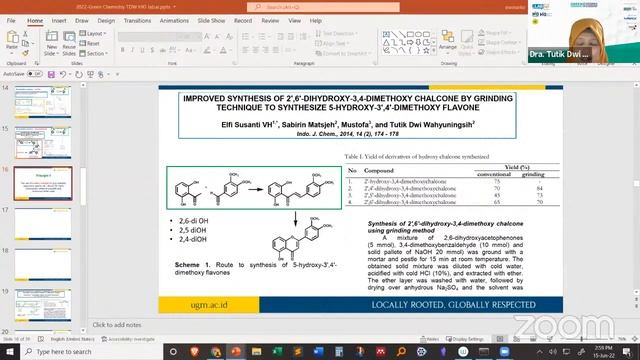640x360 pixels.
Task: Switch to Zoom app in taskbar
Action: [504, 351]
